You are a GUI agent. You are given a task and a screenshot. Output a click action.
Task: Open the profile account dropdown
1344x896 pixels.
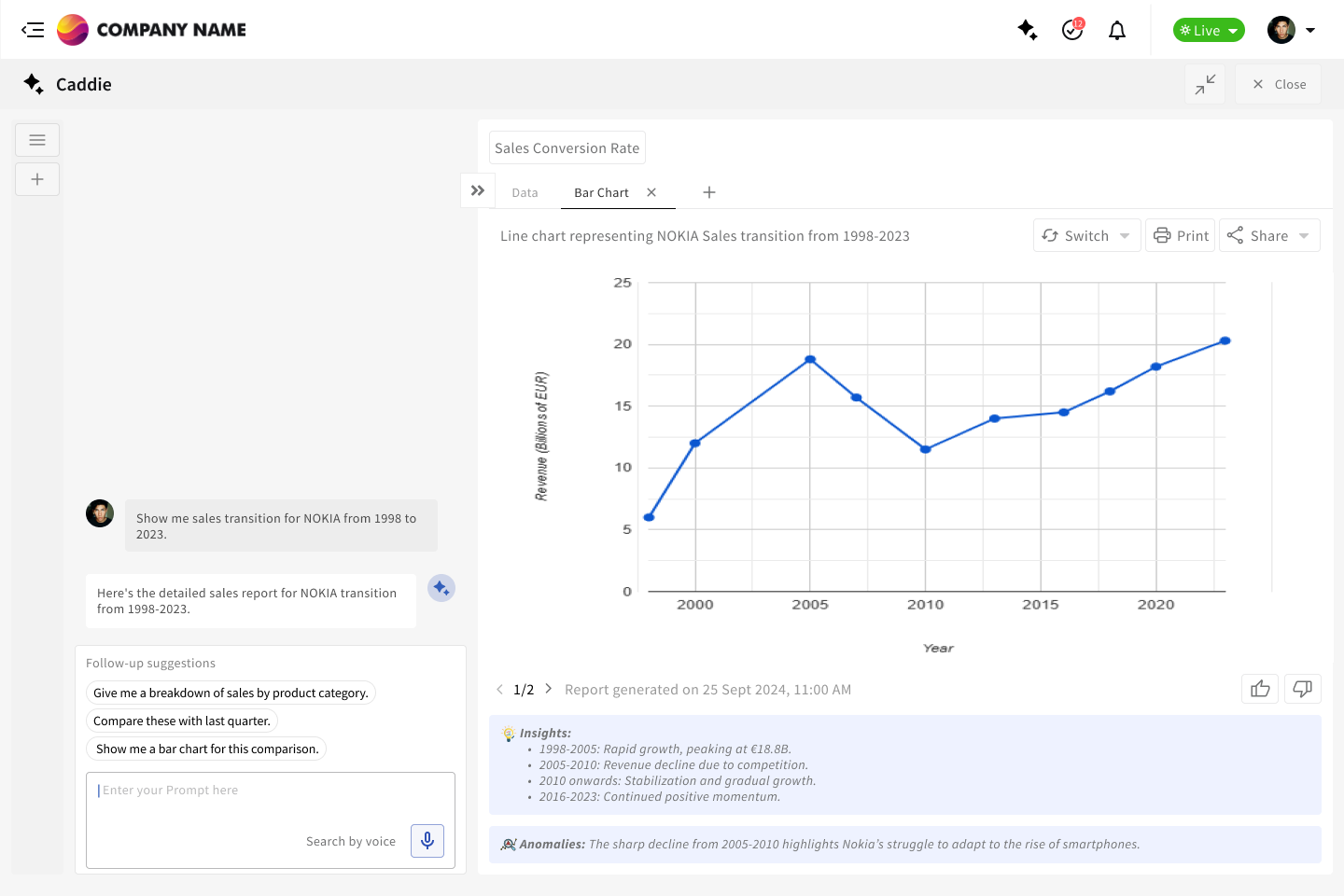[x=1311, y=30]
